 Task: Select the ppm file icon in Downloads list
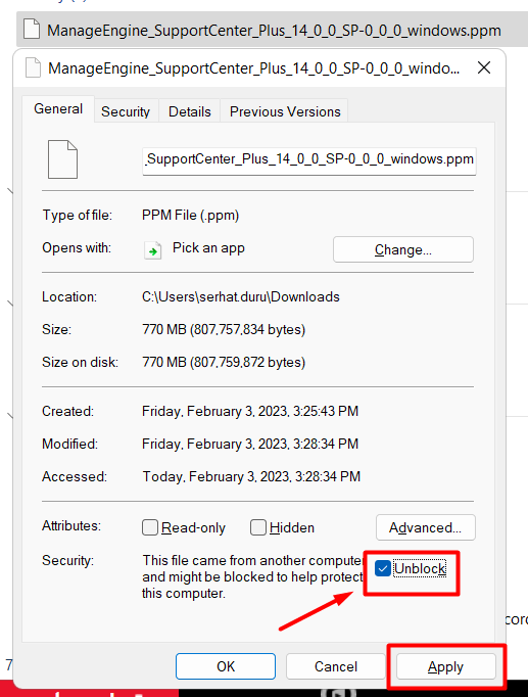(x=31, y=28)
